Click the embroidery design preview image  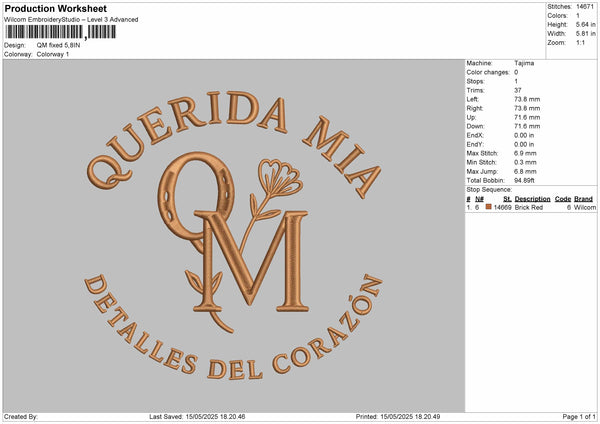(234, 236)
